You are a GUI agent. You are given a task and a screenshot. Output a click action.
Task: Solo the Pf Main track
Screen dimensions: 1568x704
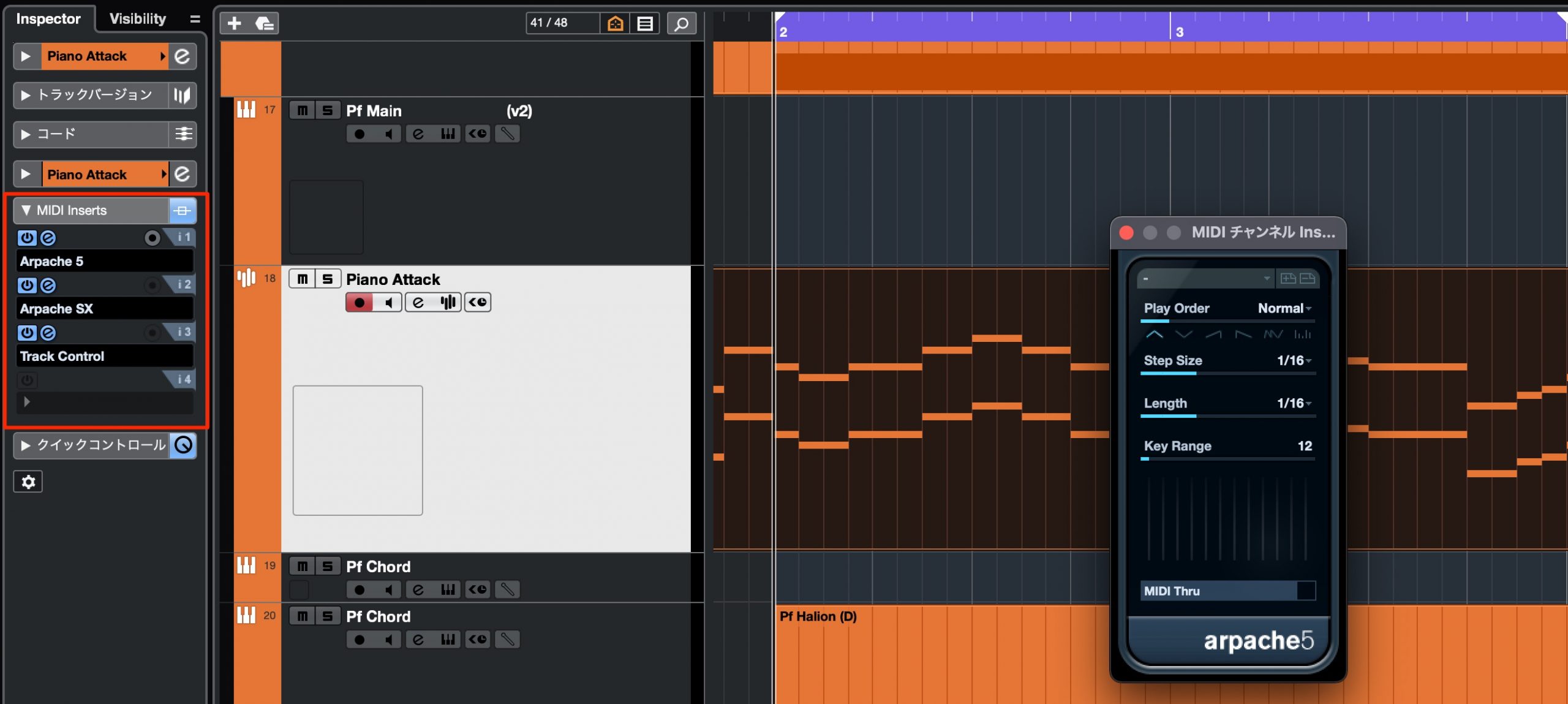(x=328, y=110)
